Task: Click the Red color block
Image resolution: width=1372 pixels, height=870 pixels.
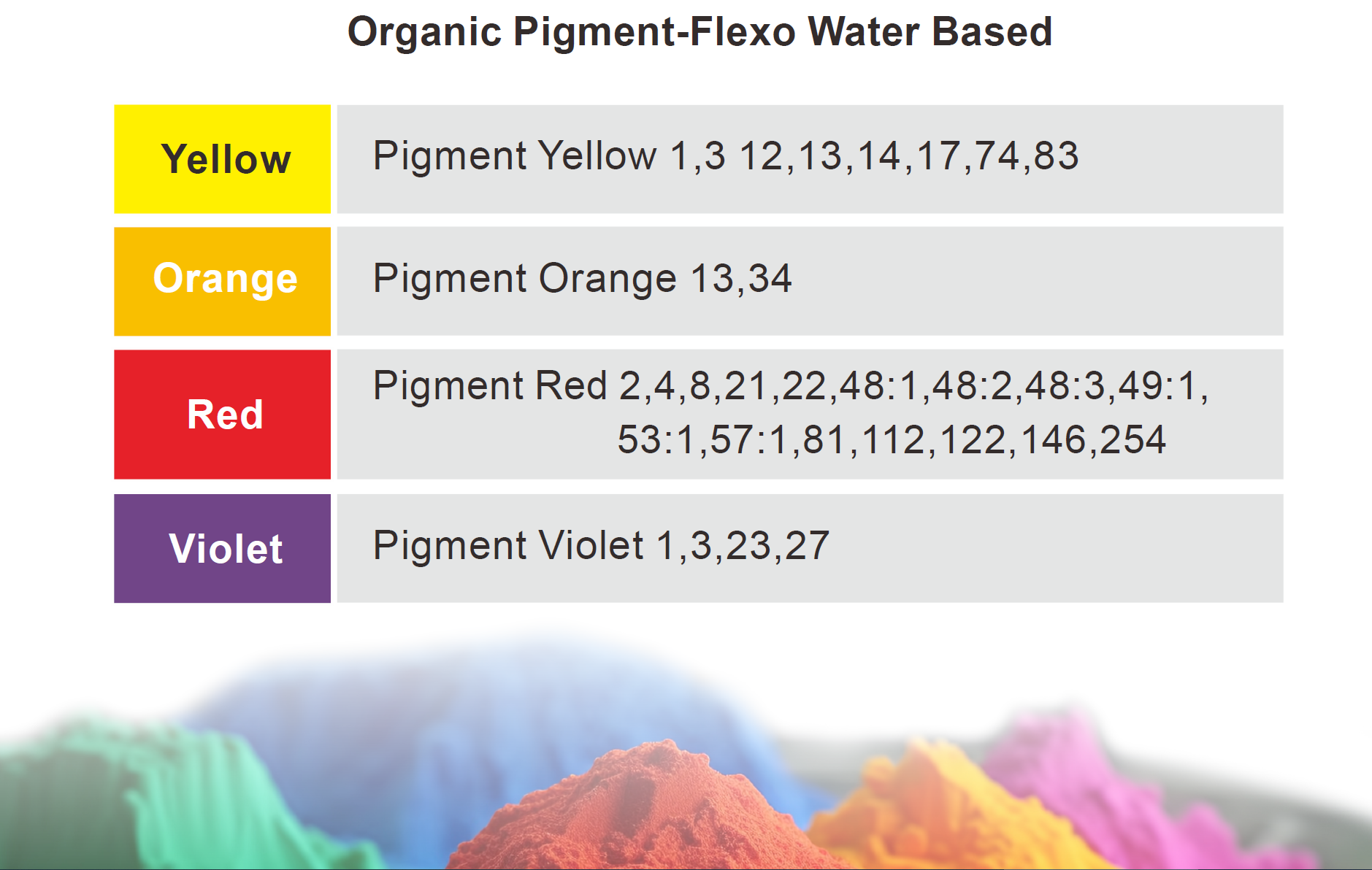Action: pos(222,415)
